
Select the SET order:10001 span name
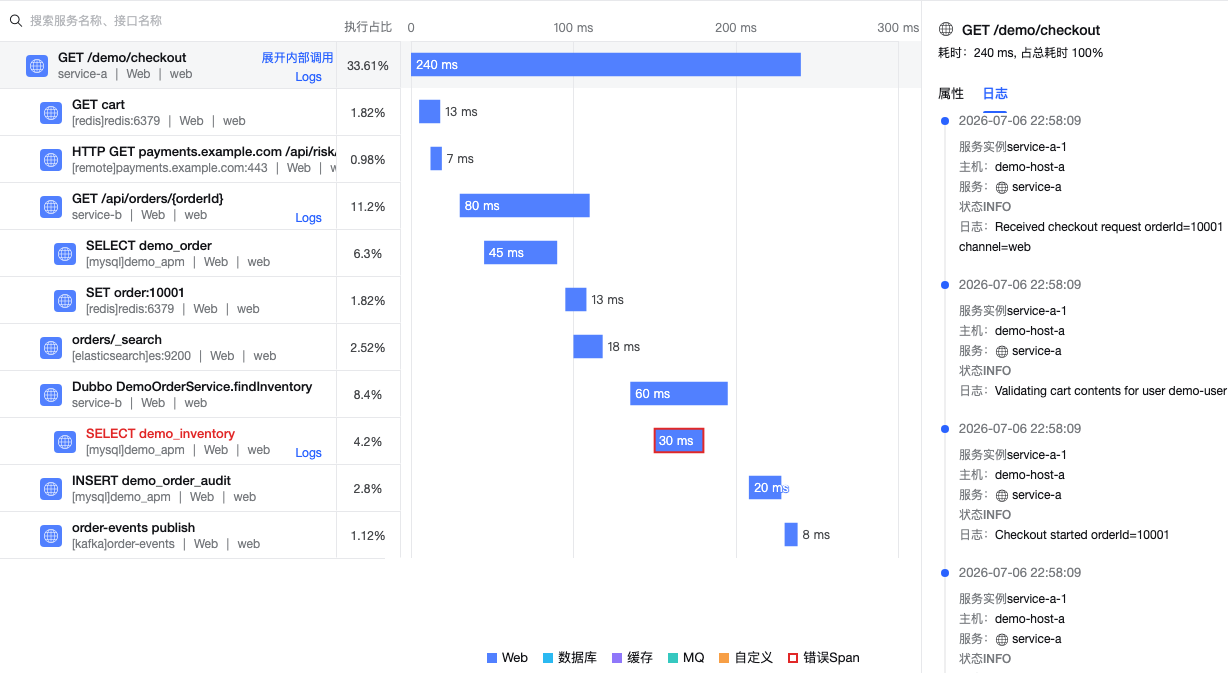135,293
